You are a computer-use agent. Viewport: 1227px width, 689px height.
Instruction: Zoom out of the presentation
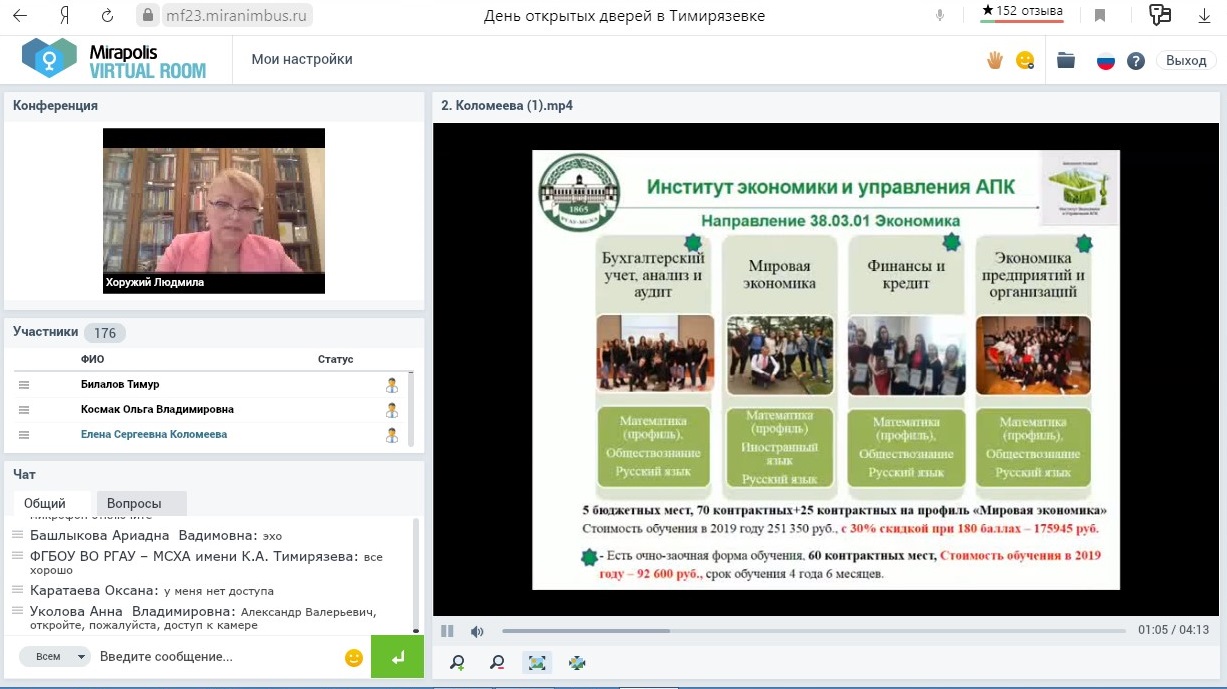[497, 662]
